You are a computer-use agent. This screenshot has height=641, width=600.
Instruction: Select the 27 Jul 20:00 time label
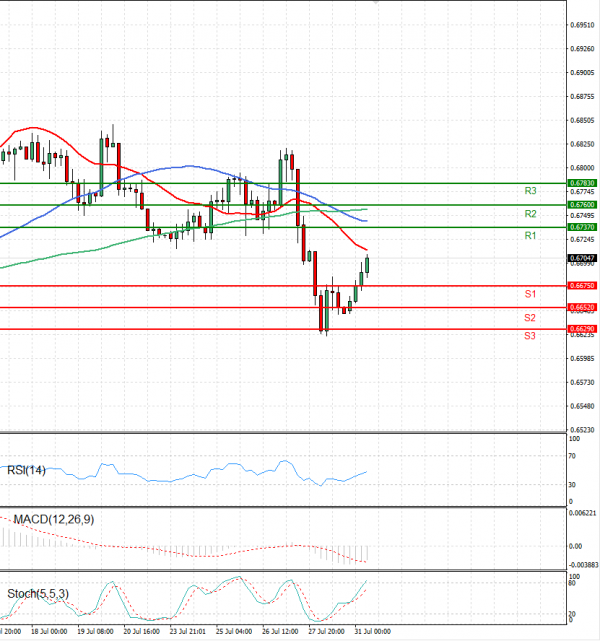(326, 632)
